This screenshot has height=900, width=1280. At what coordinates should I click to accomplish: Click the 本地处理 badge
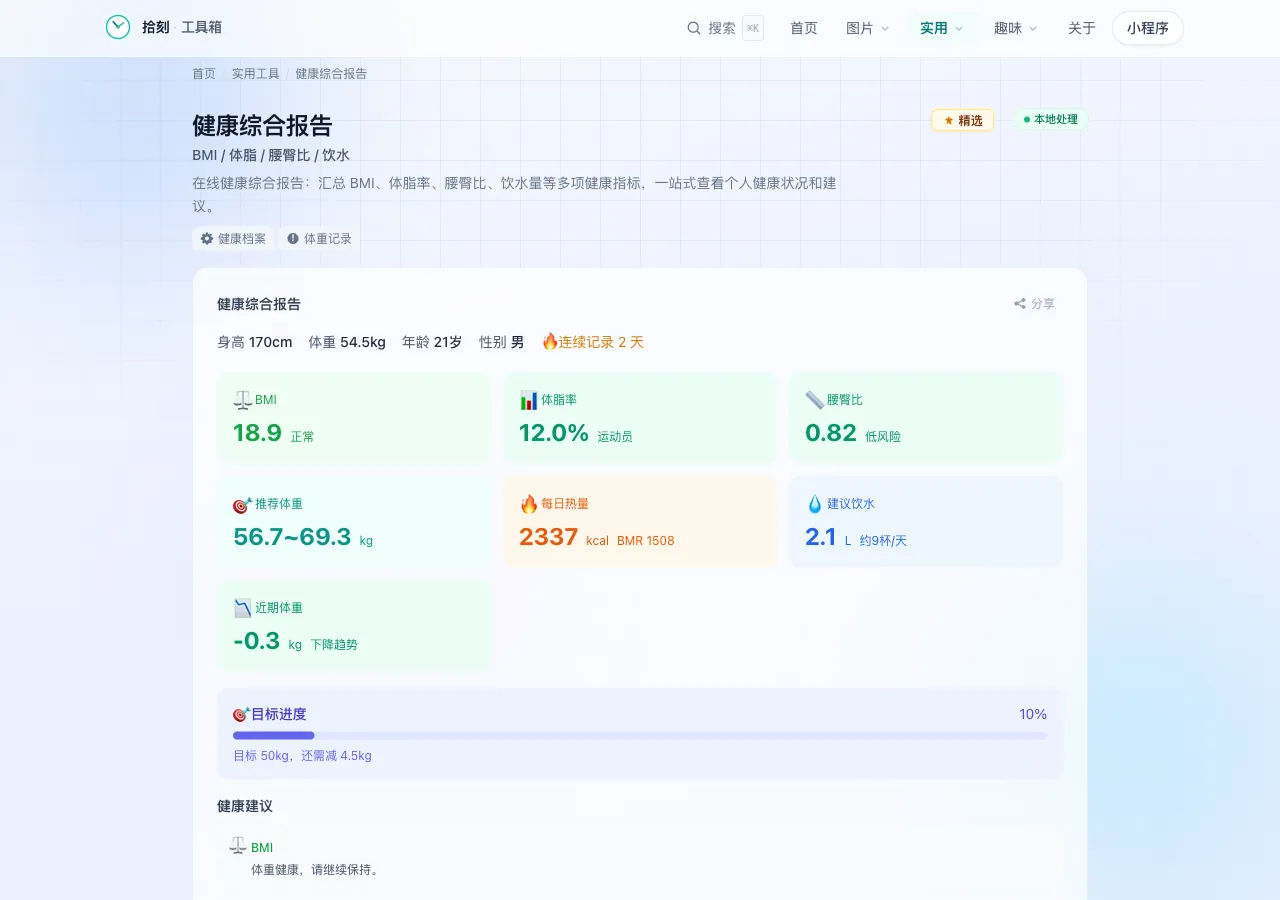(x=1050, y=119)
